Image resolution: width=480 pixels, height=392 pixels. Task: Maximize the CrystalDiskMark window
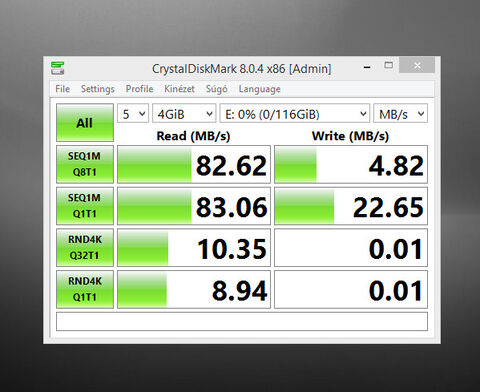[388, 65]
